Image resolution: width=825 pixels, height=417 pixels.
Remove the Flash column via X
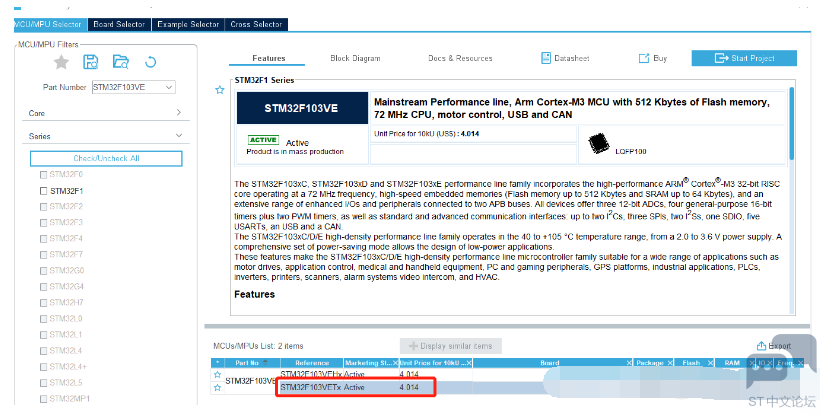click(710, 363)
